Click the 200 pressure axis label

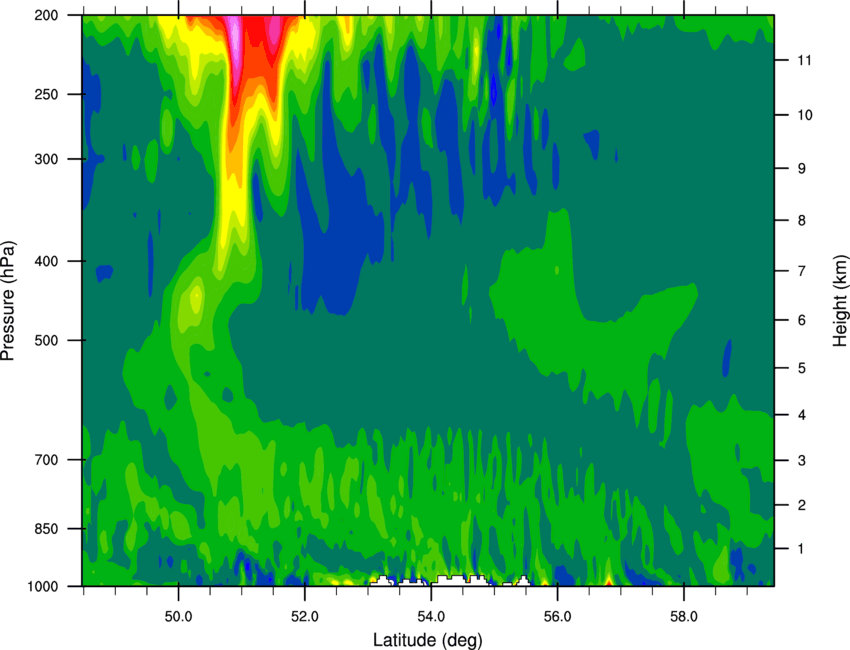[x=46, y=15]
